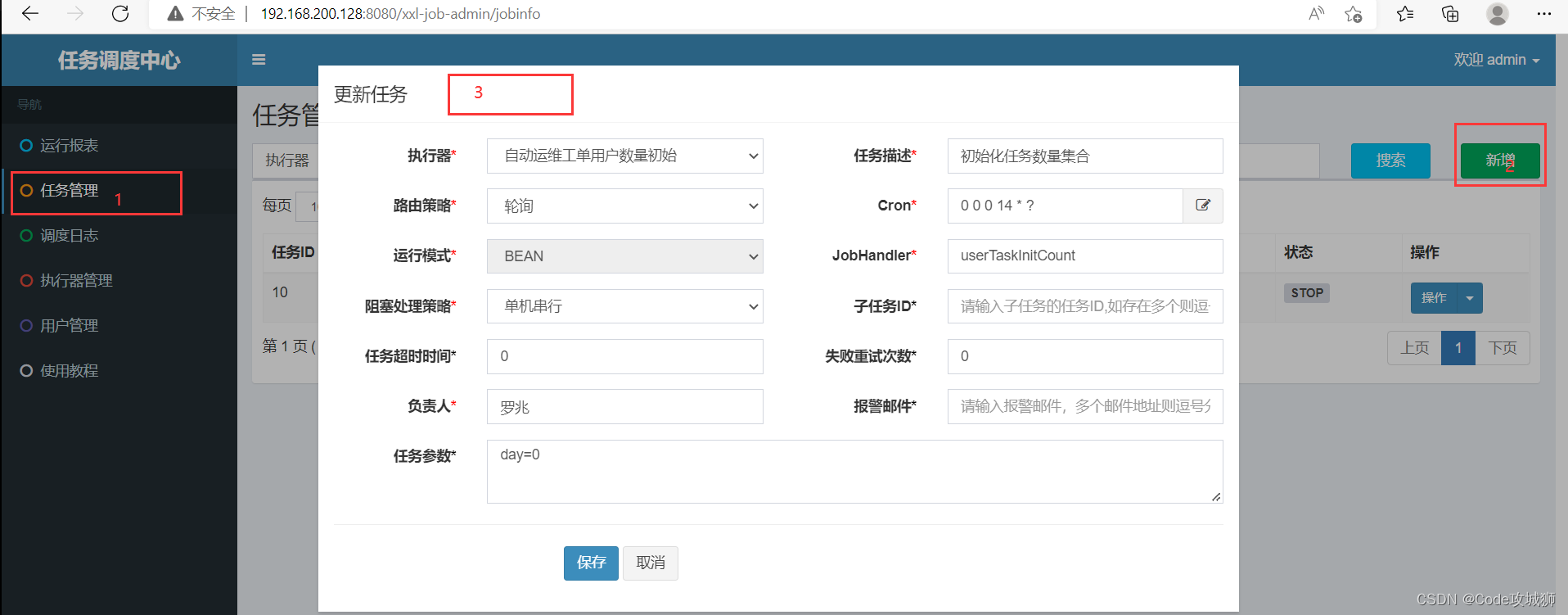1568x615 pixels.
Task: Open 执行器 dropdown in dialog
Action: coord(625,156)
